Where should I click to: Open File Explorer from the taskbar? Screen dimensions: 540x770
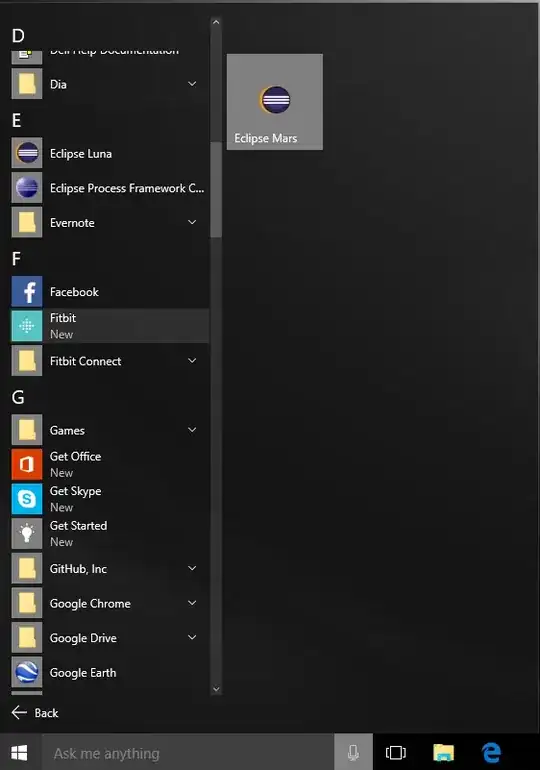coord(443,752)
